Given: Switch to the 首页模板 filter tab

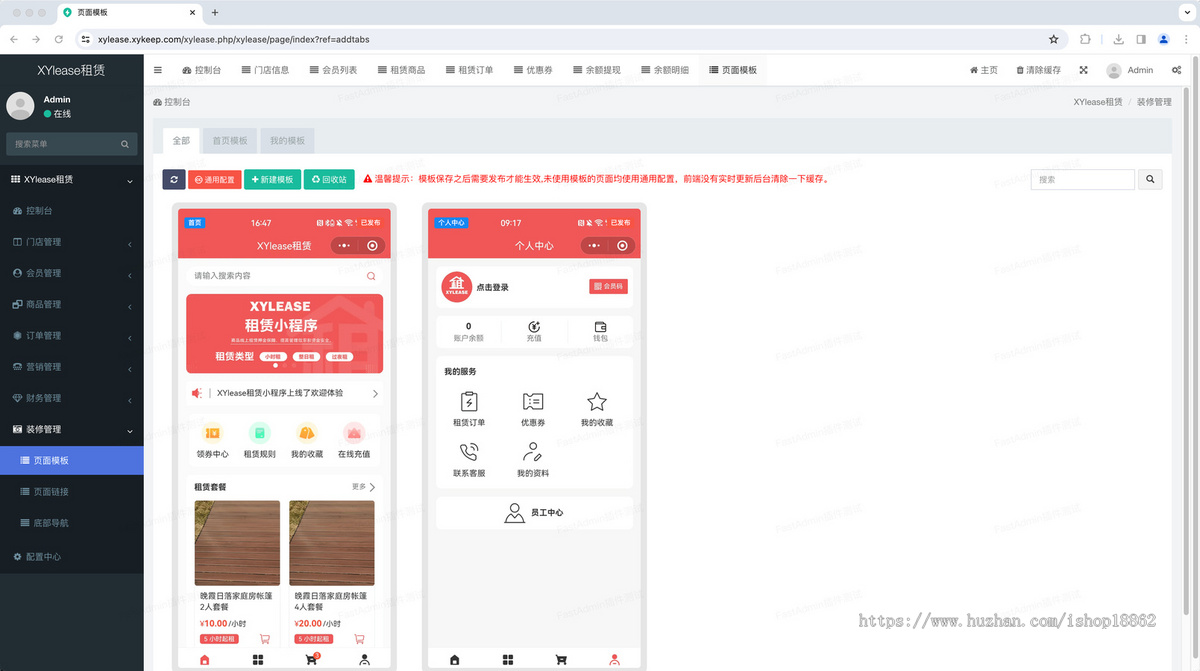Looking at the screenshot, I should (228, 140).
